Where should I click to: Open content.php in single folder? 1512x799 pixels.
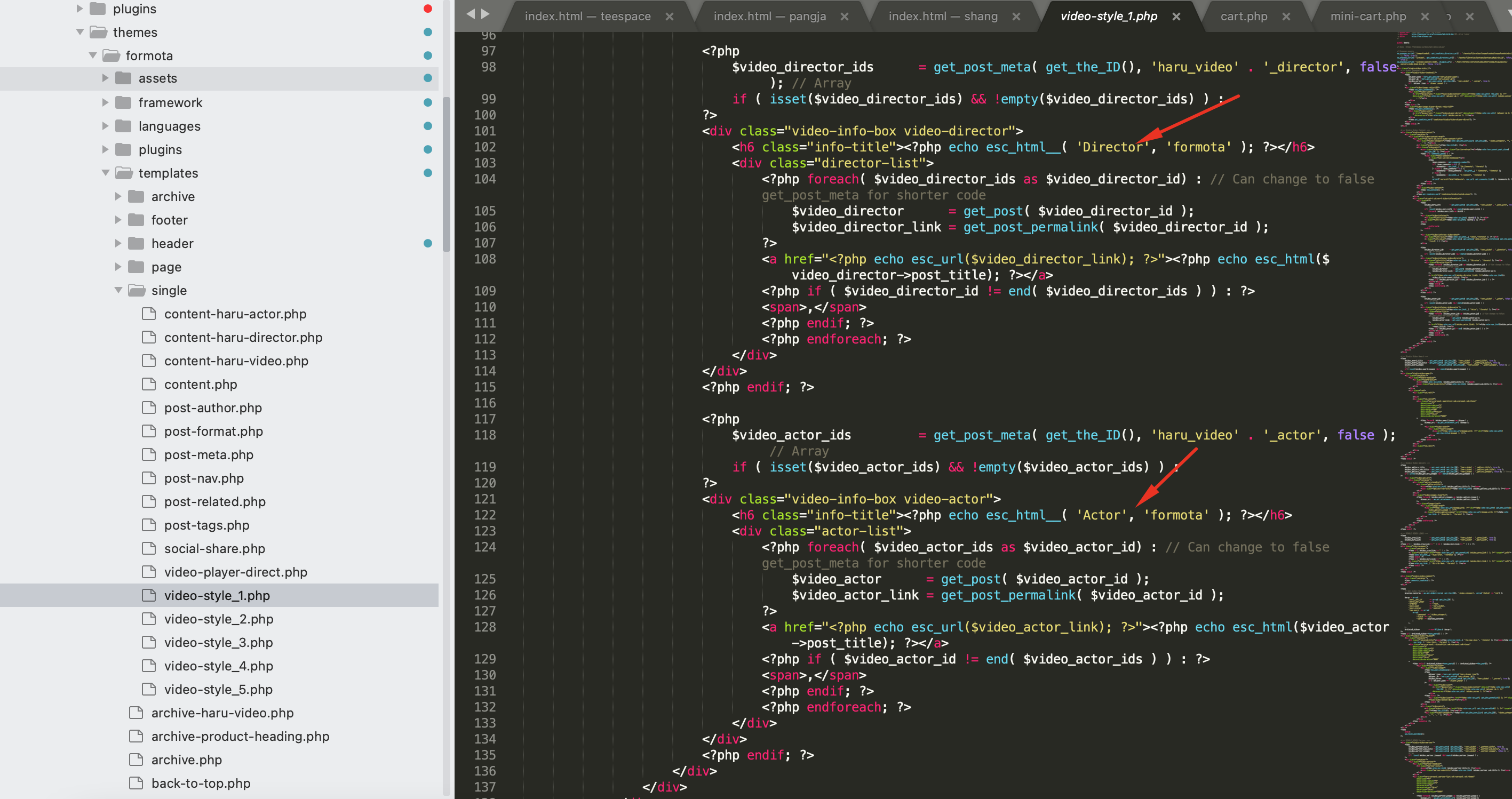(x=200, y=384)
